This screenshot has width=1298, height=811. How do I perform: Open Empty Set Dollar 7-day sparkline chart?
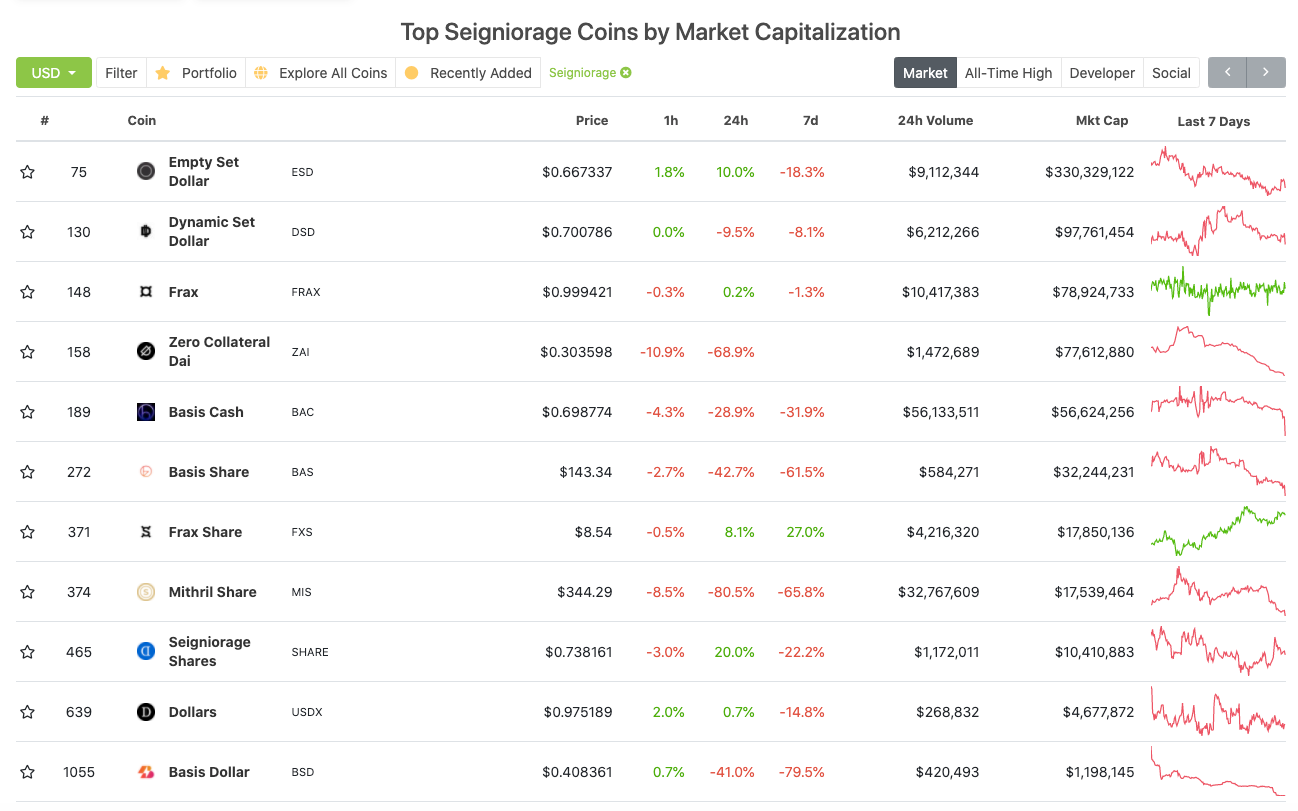(1218, 171)
